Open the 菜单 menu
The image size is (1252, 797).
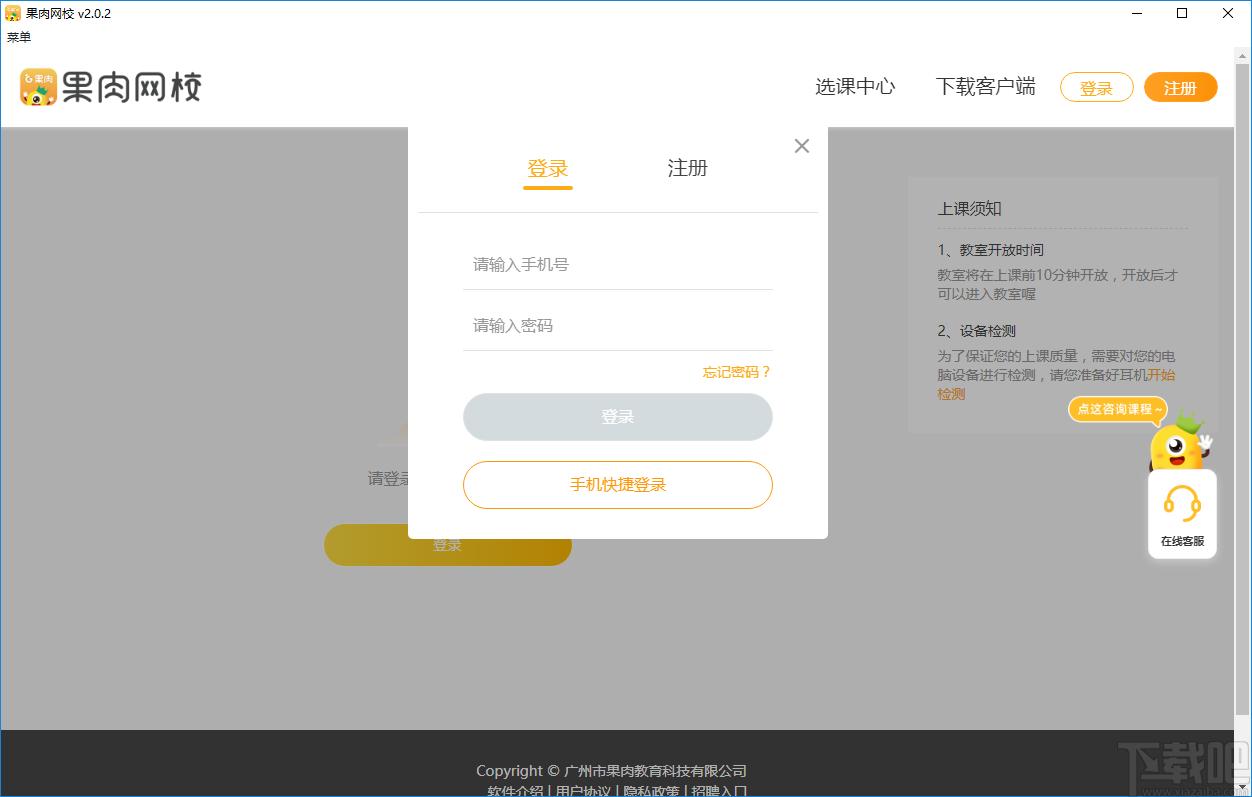click(x=19, y=37)
